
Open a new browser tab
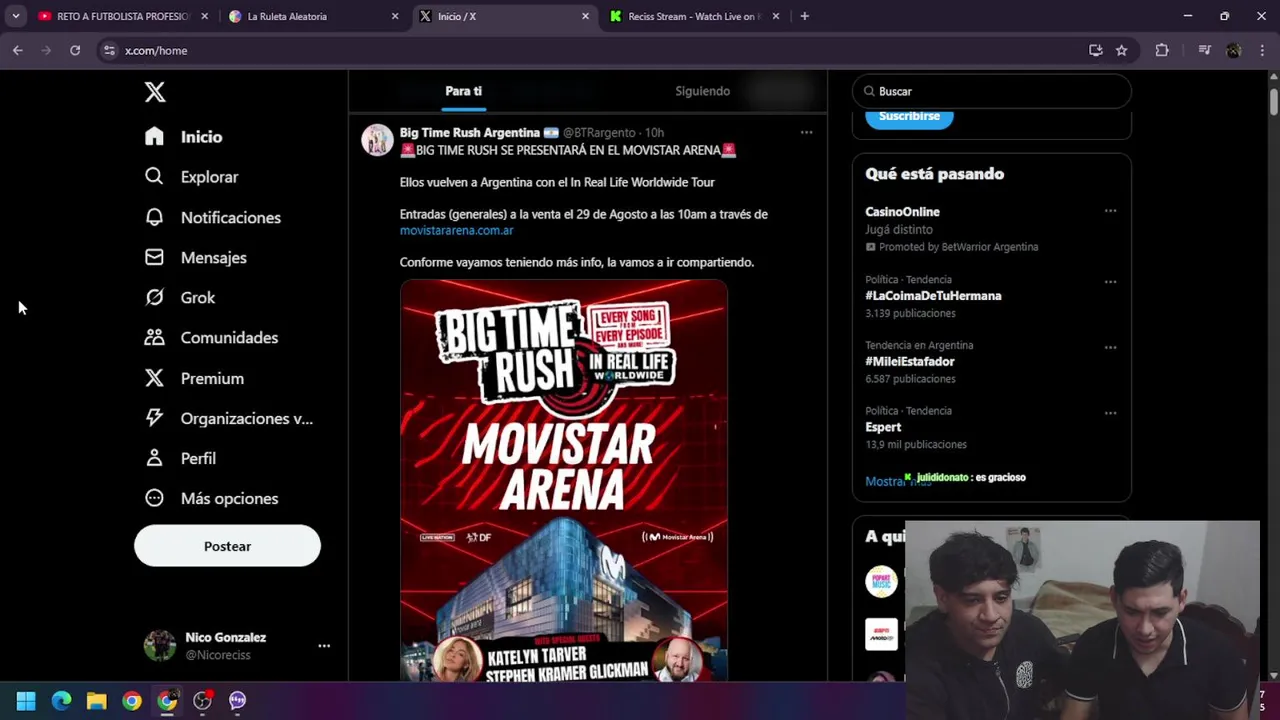[804, 16]
